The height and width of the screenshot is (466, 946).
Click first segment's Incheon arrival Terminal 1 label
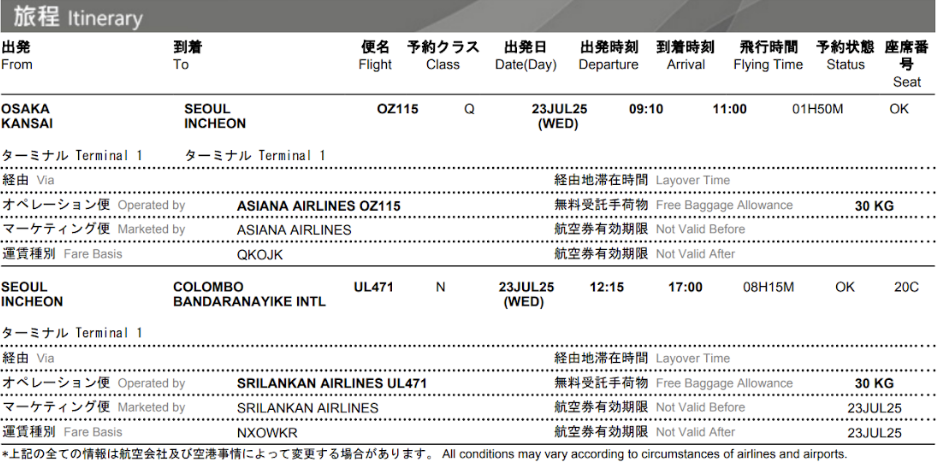255,156
